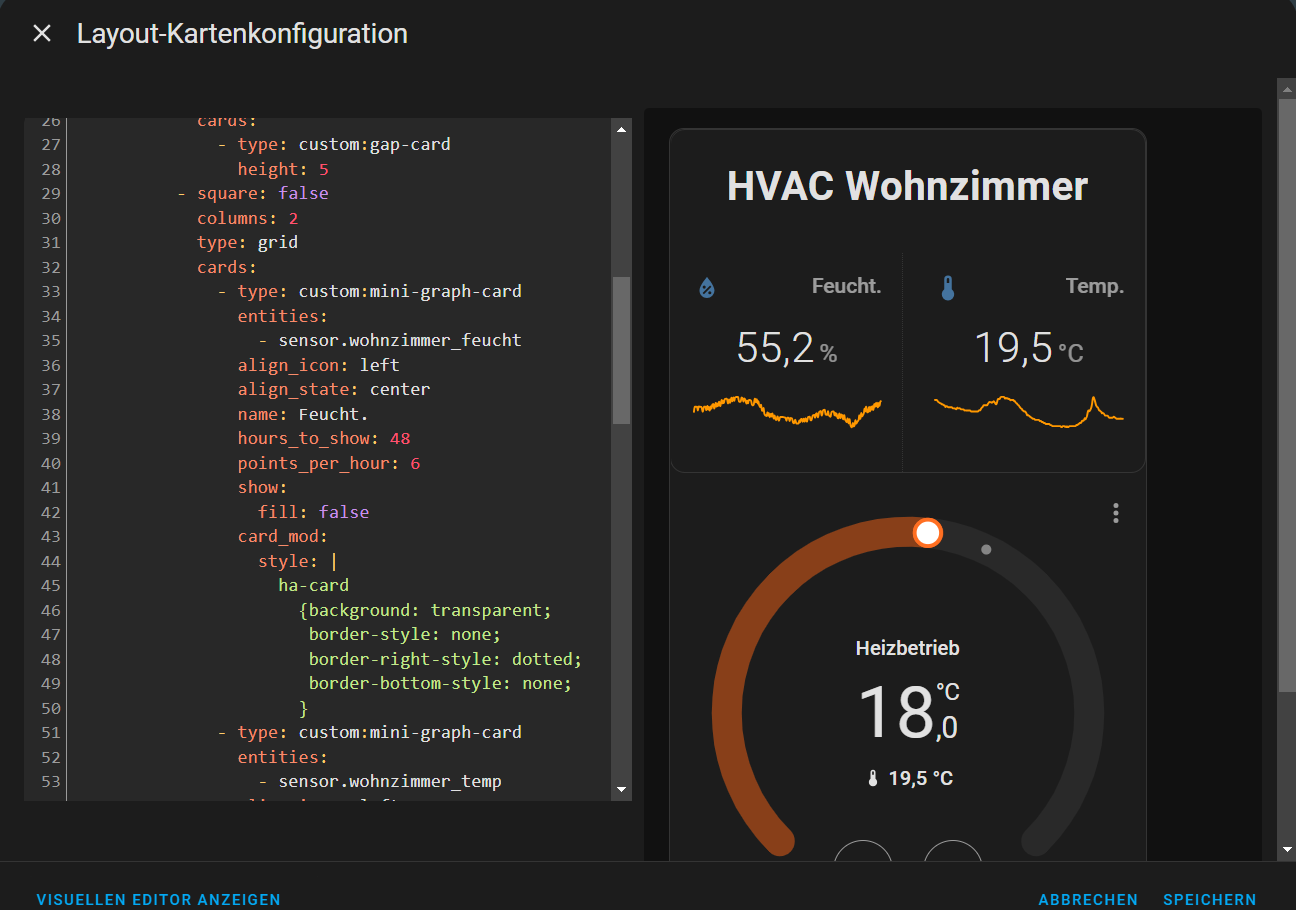Click the Feucht. humidity graph line
This screenshot has width=1296, height=910.
point(787,410)
